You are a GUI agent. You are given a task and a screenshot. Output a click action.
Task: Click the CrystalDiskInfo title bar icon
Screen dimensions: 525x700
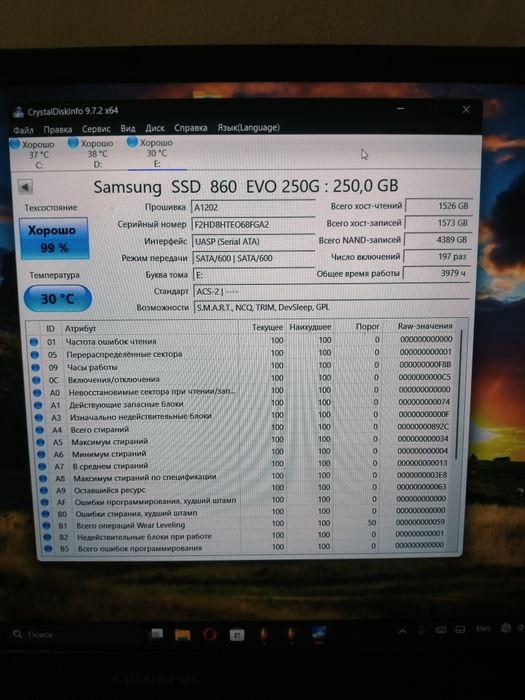(x=18, y=112)
